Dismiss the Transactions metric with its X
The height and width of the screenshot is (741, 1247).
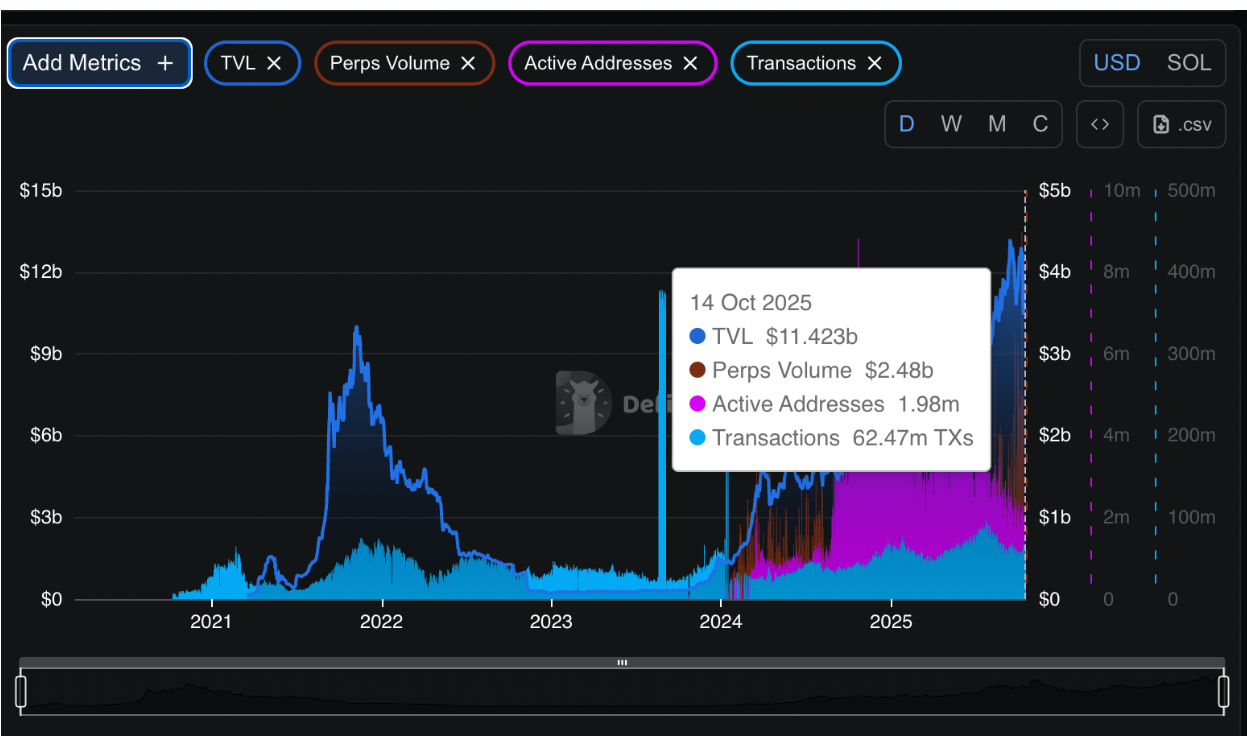click(874, 63)
